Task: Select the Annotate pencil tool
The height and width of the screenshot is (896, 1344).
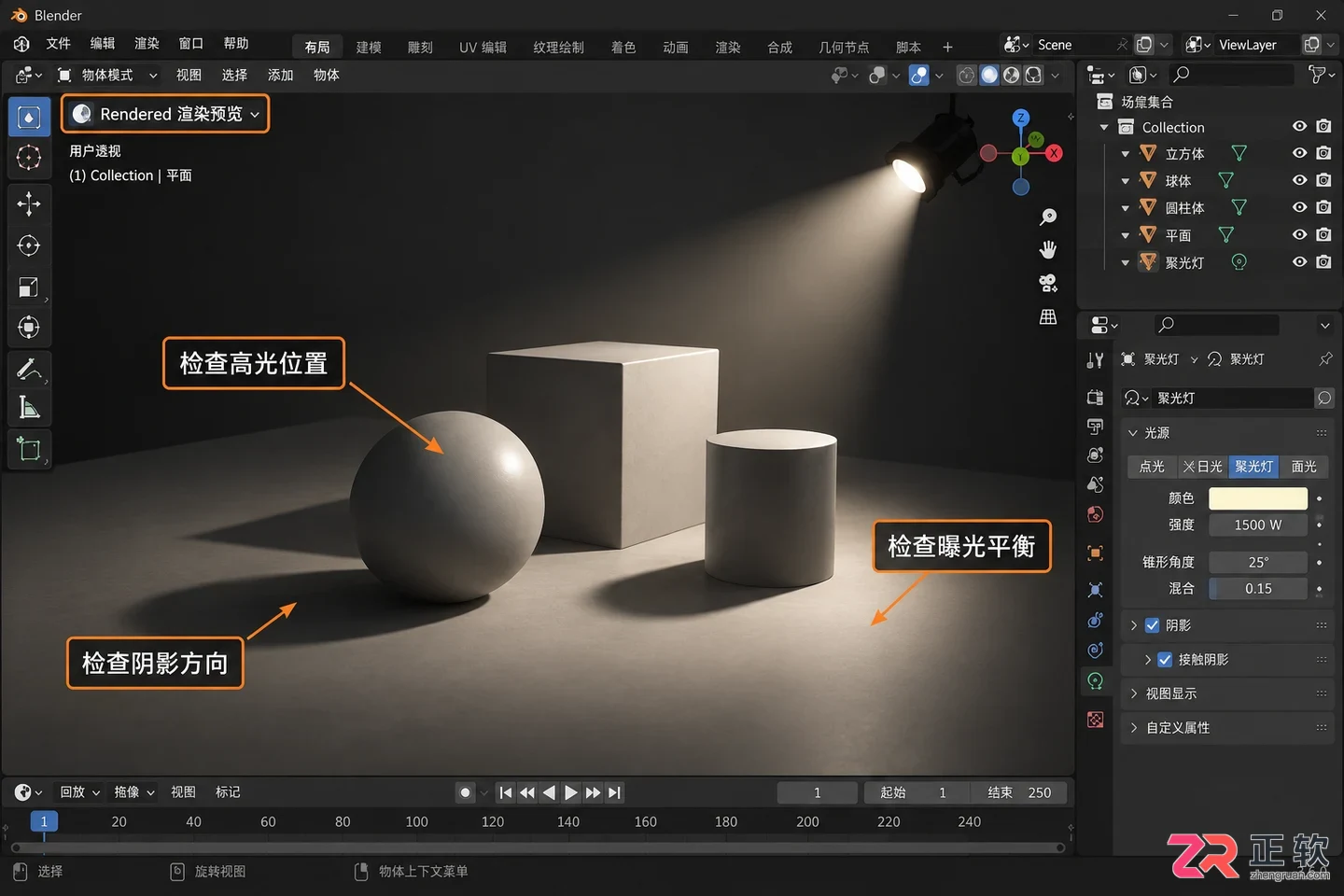Action: (29, 369)
